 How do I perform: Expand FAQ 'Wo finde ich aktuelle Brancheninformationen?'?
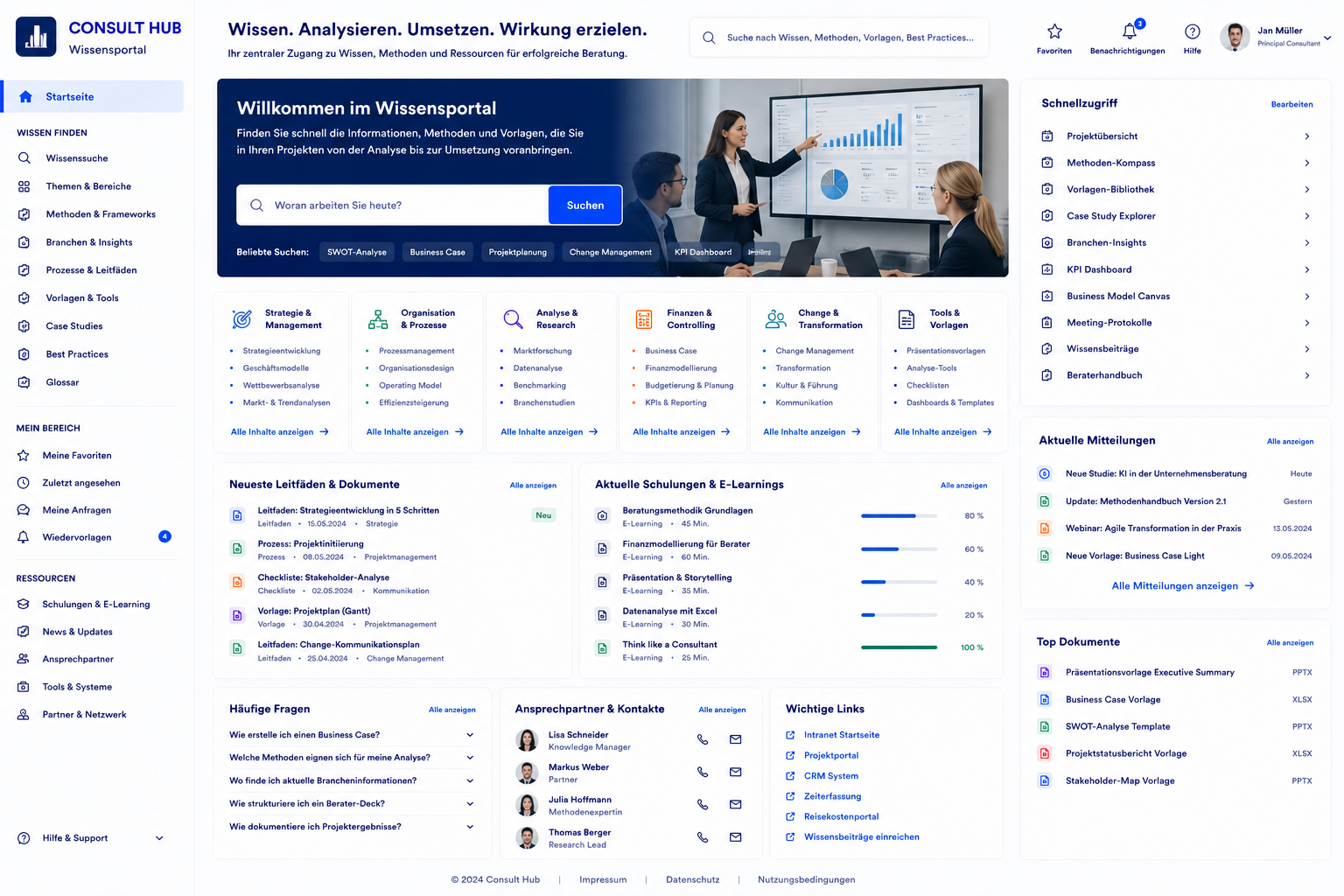pyautogui.click(x=470, y=780)
